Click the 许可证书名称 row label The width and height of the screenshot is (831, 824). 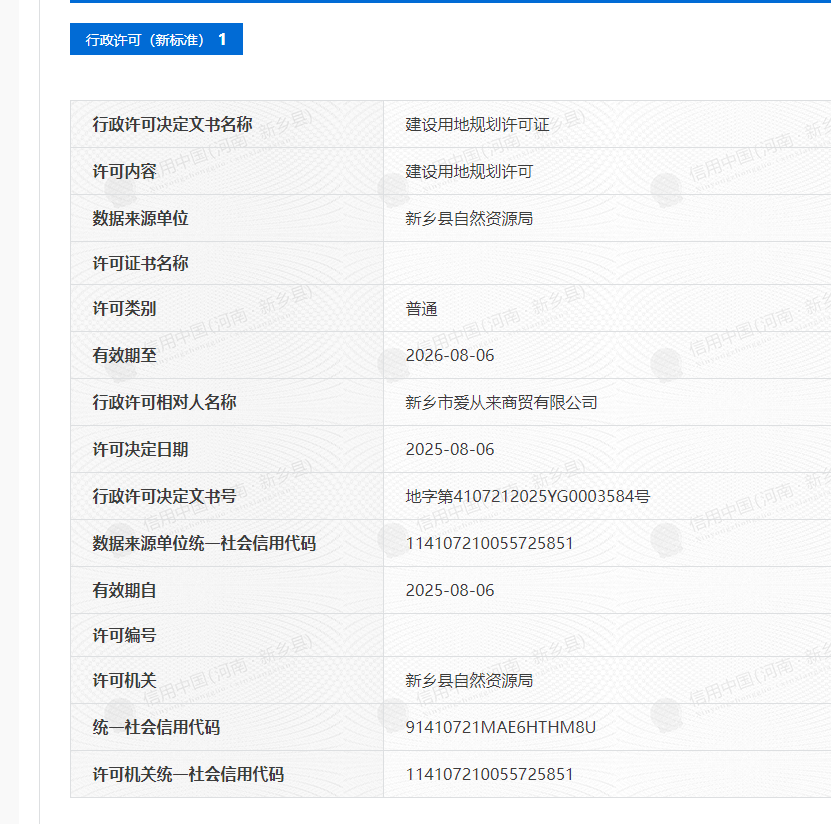[x=141, y=264]
